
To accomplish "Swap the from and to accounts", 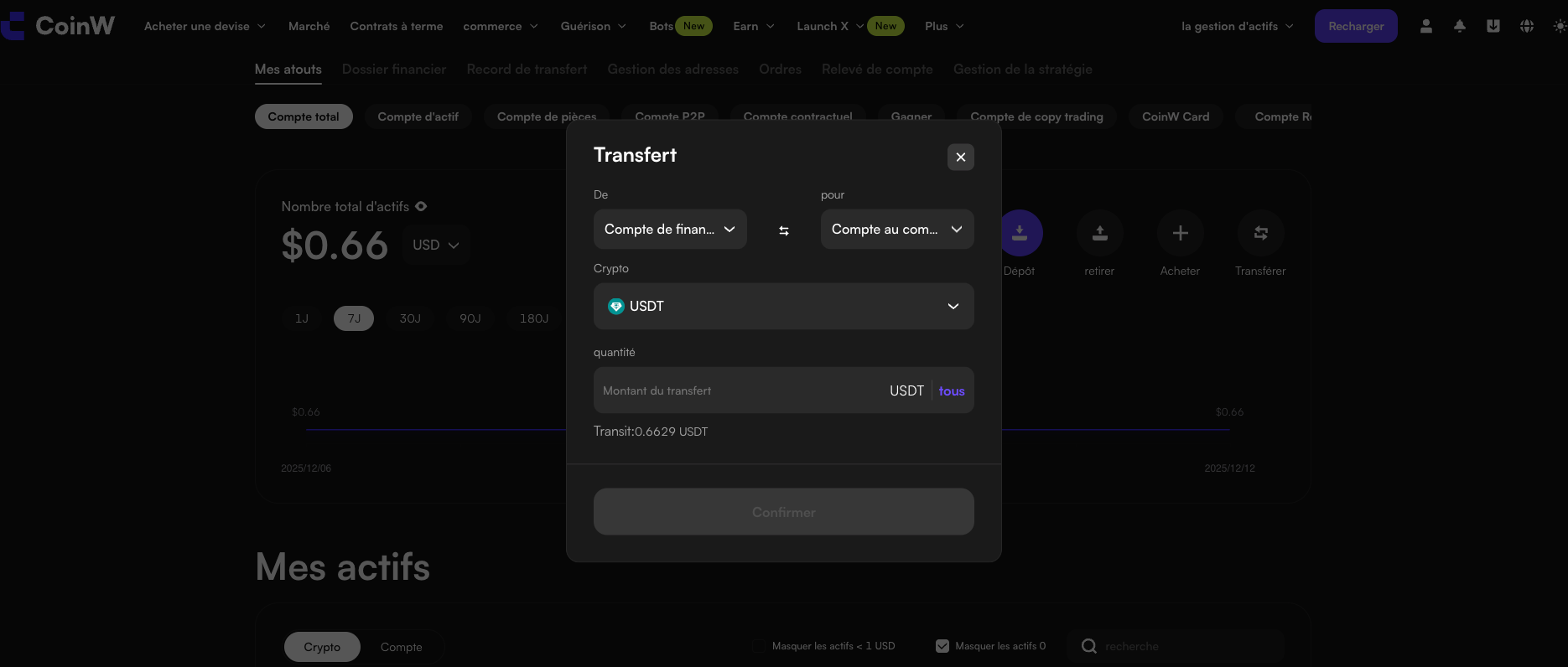I will [784, 230].
